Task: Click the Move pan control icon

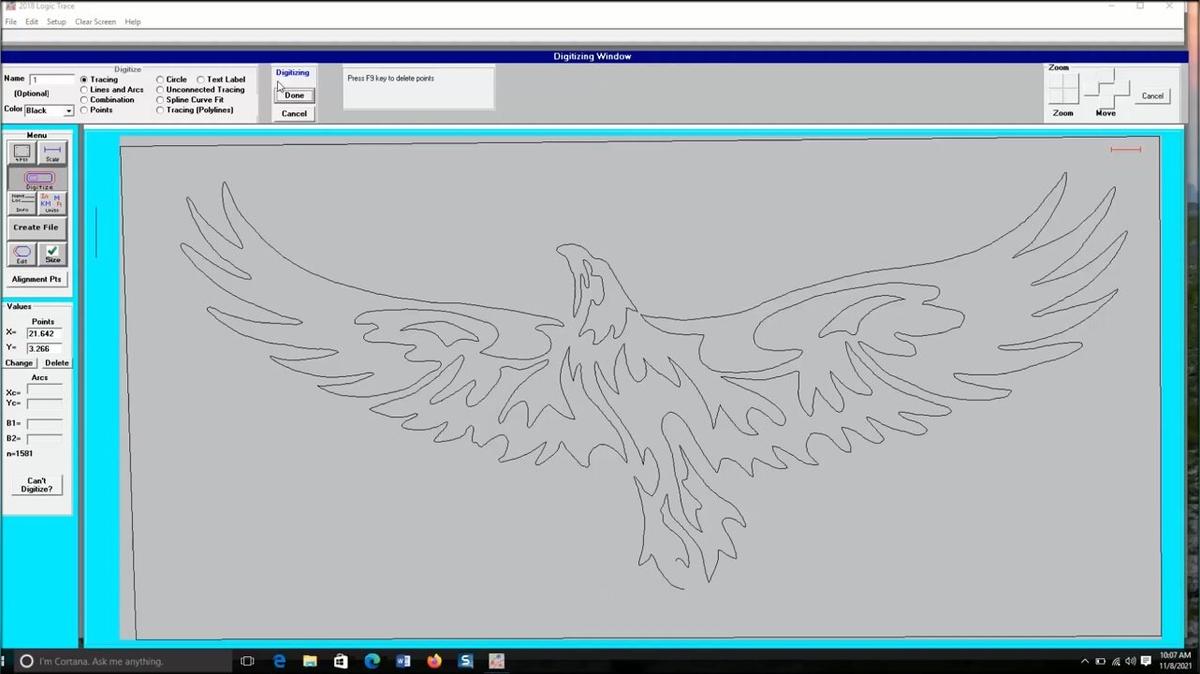Action: [1106, 90]
